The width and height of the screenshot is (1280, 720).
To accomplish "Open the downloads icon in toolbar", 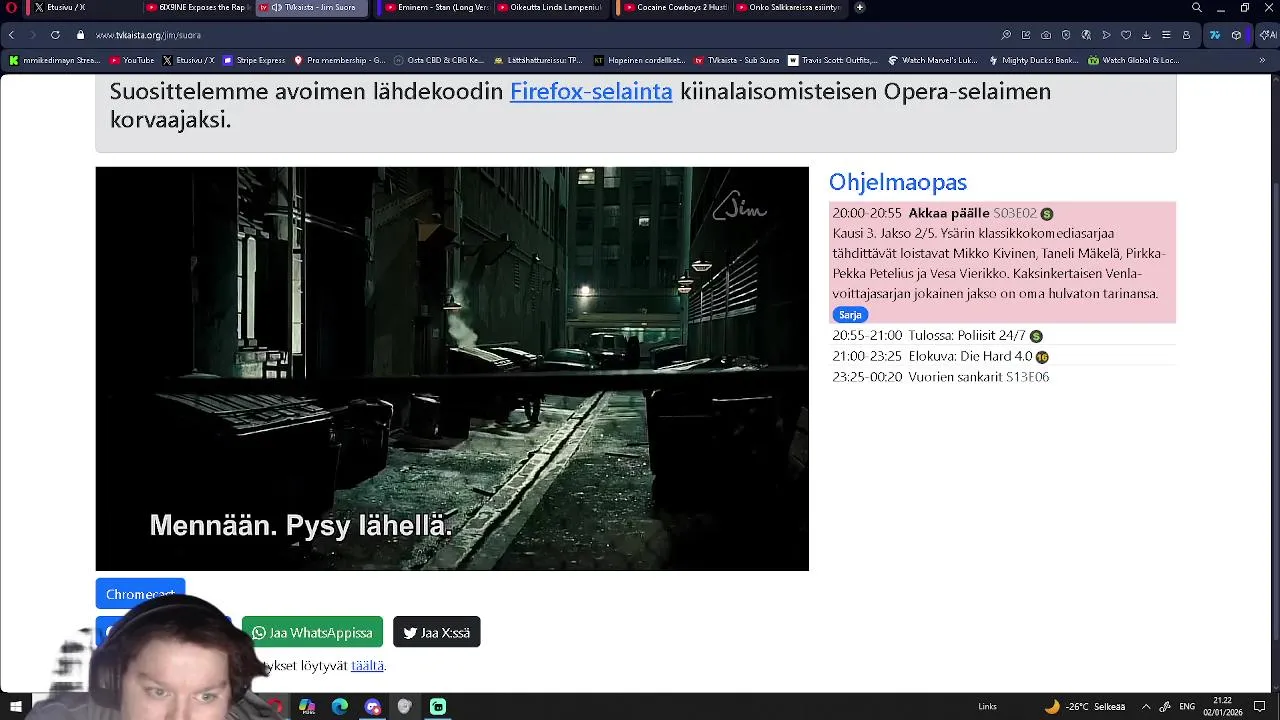I will pyautogui.click(x=1146, y=35).
